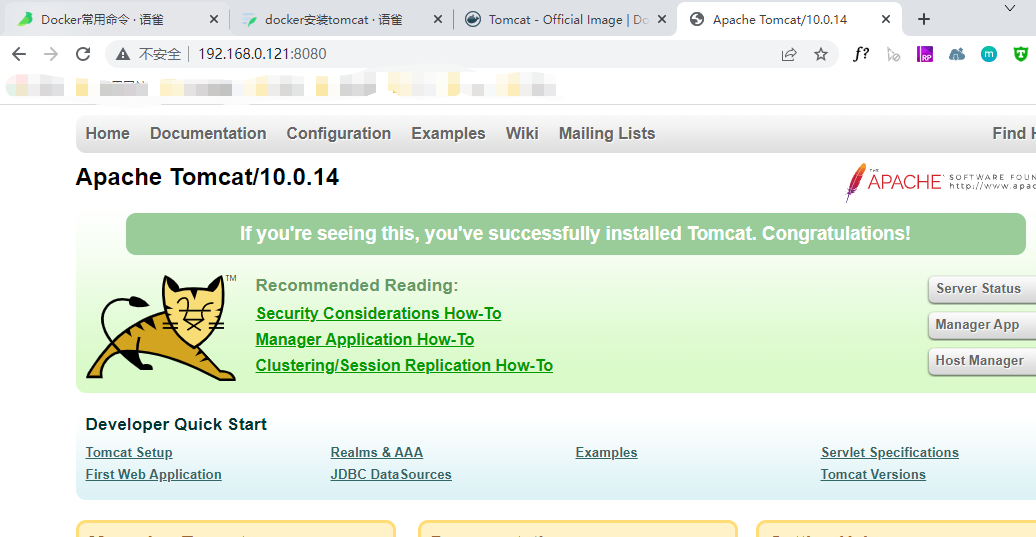The width and height of the screenshot is (1036, 537).
Task: Click the browser forward arrow
Action: (x=51, y=54)
